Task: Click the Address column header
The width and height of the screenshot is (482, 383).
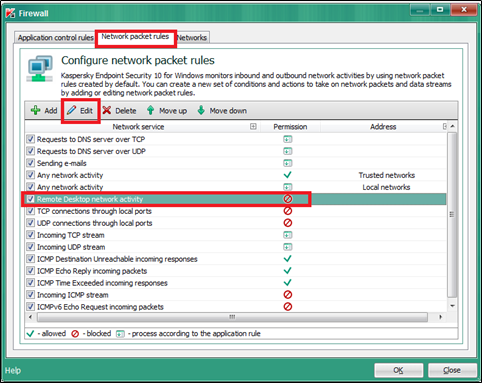Action: pyautogui.click(x=383, y=127)
